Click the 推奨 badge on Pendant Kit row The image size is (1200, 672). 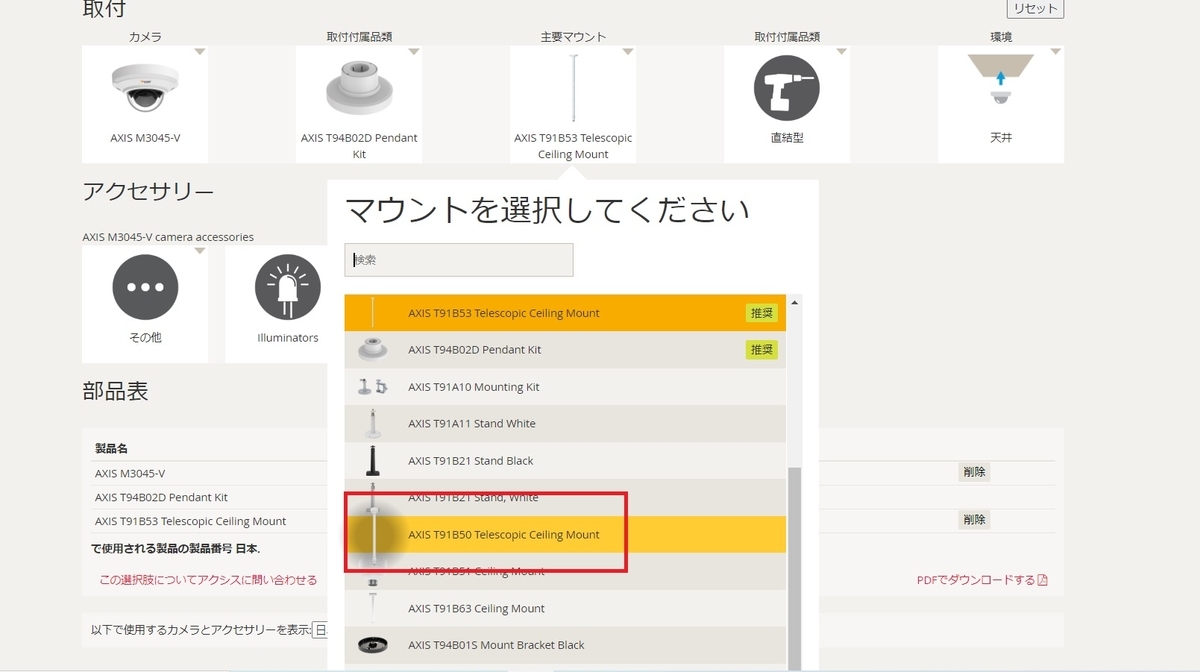(762, 350)
